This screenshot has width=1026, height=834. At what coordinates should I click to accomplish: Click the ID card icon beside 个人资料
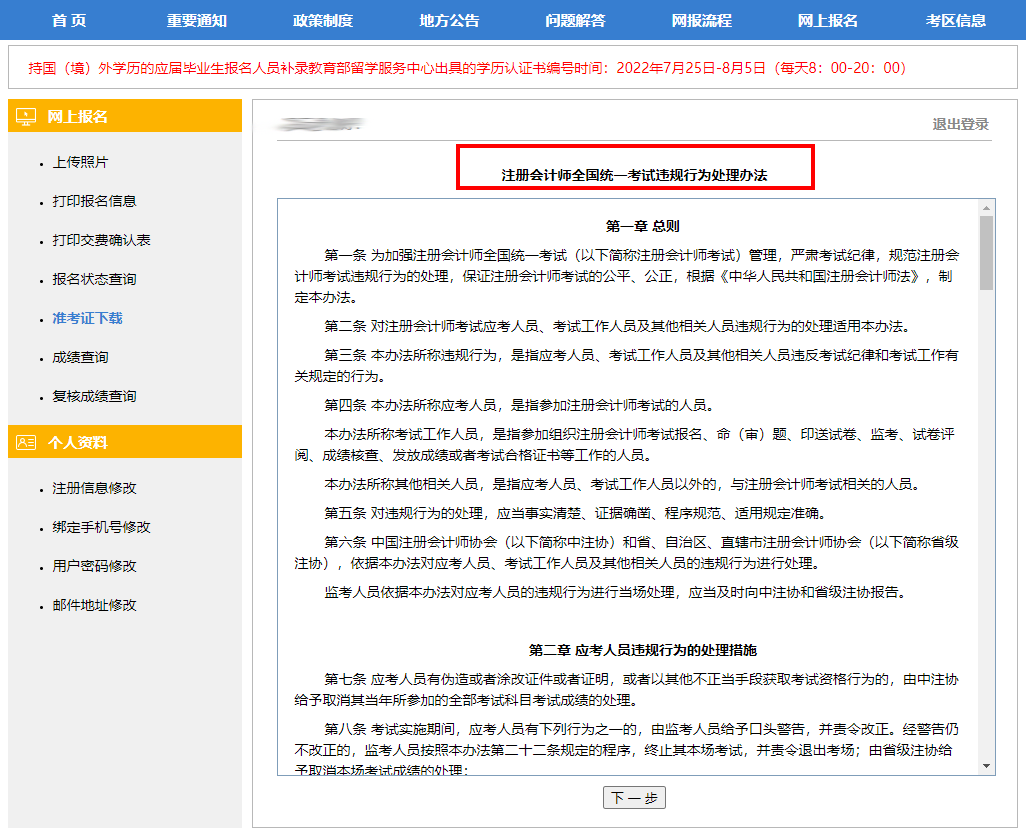tap(27, 442)
